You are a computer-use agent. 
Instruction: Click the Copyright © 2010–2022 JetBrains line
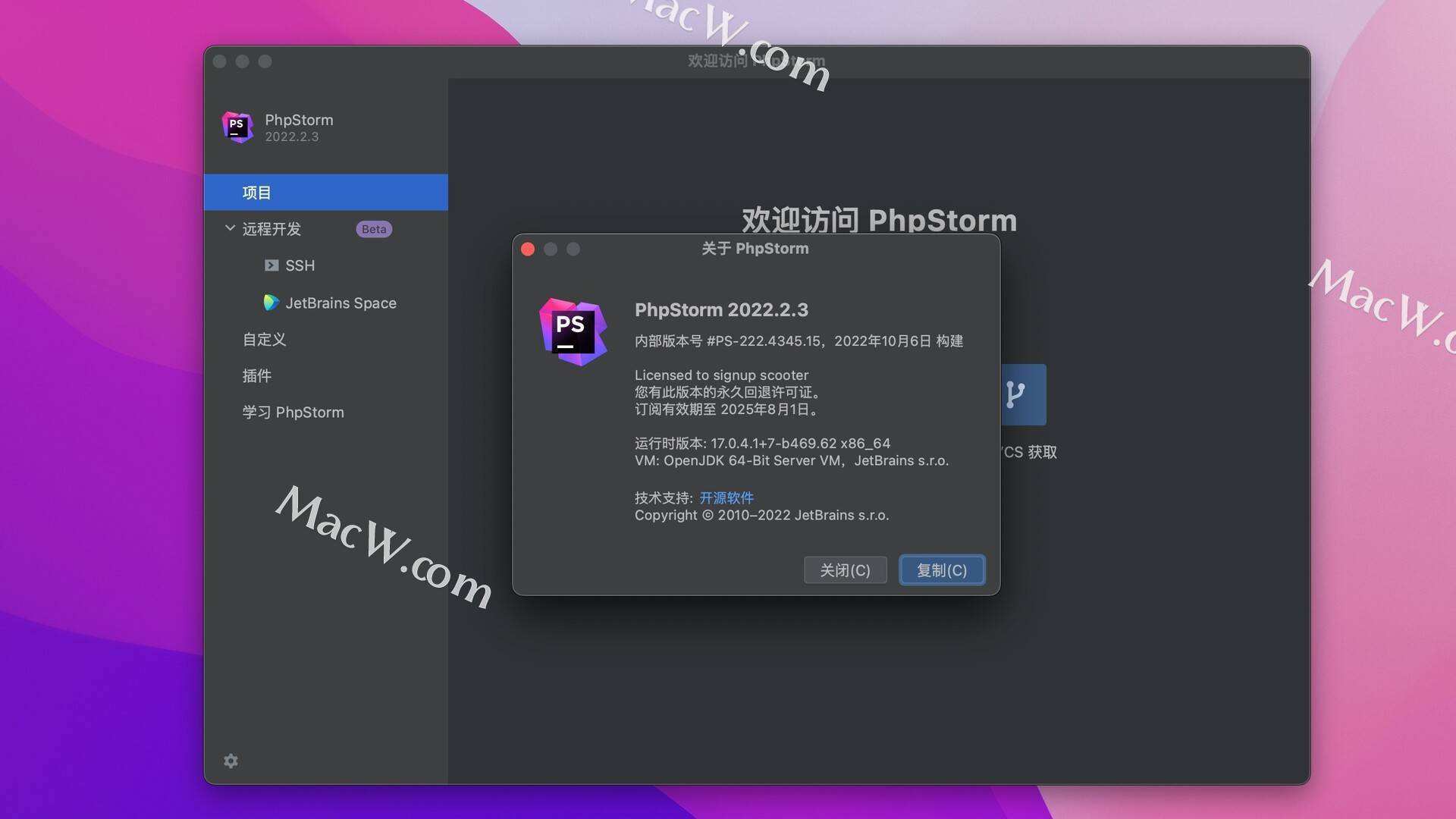tap(761, 515)
